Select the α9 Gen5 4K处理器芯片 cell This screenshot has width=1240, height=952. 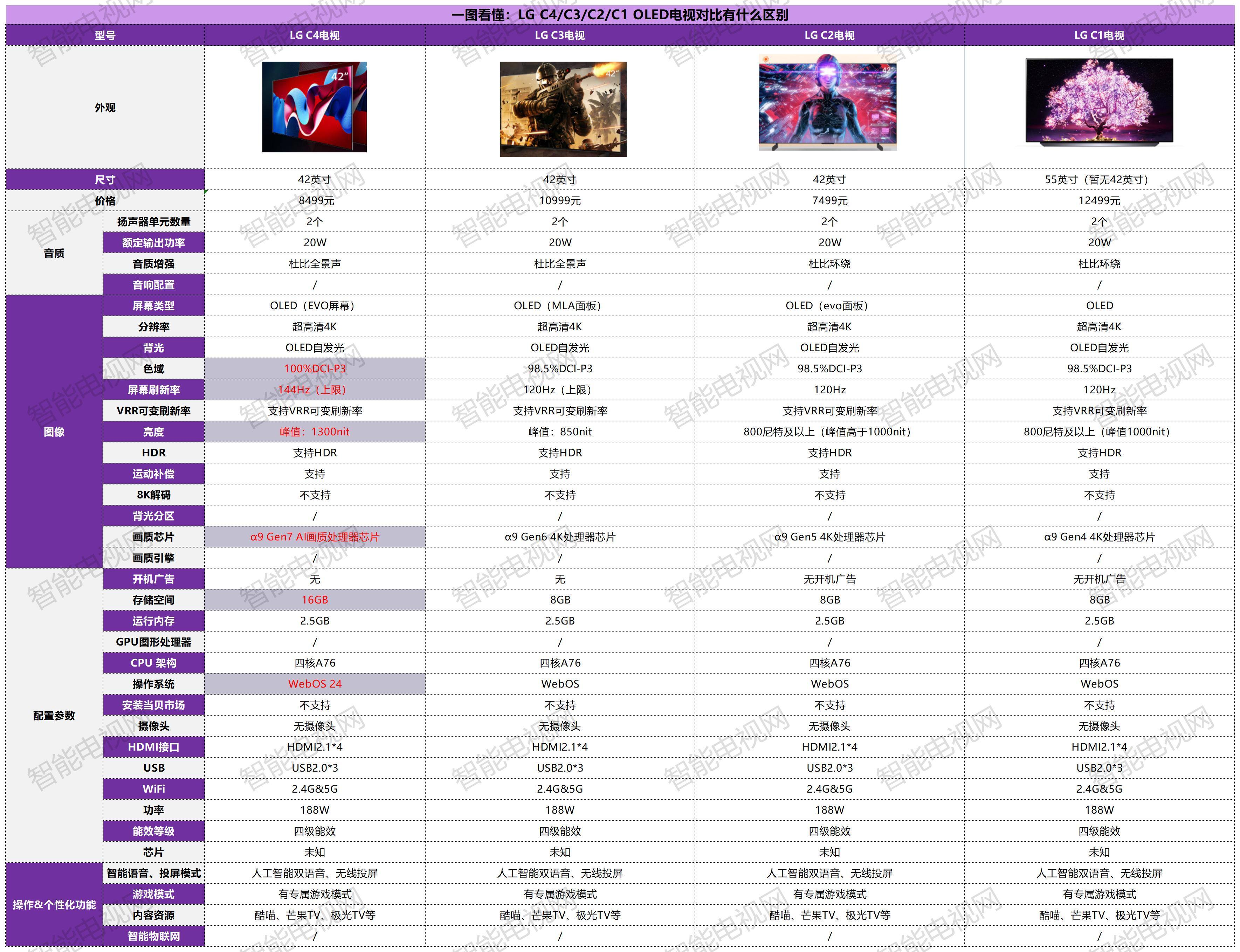830,537
